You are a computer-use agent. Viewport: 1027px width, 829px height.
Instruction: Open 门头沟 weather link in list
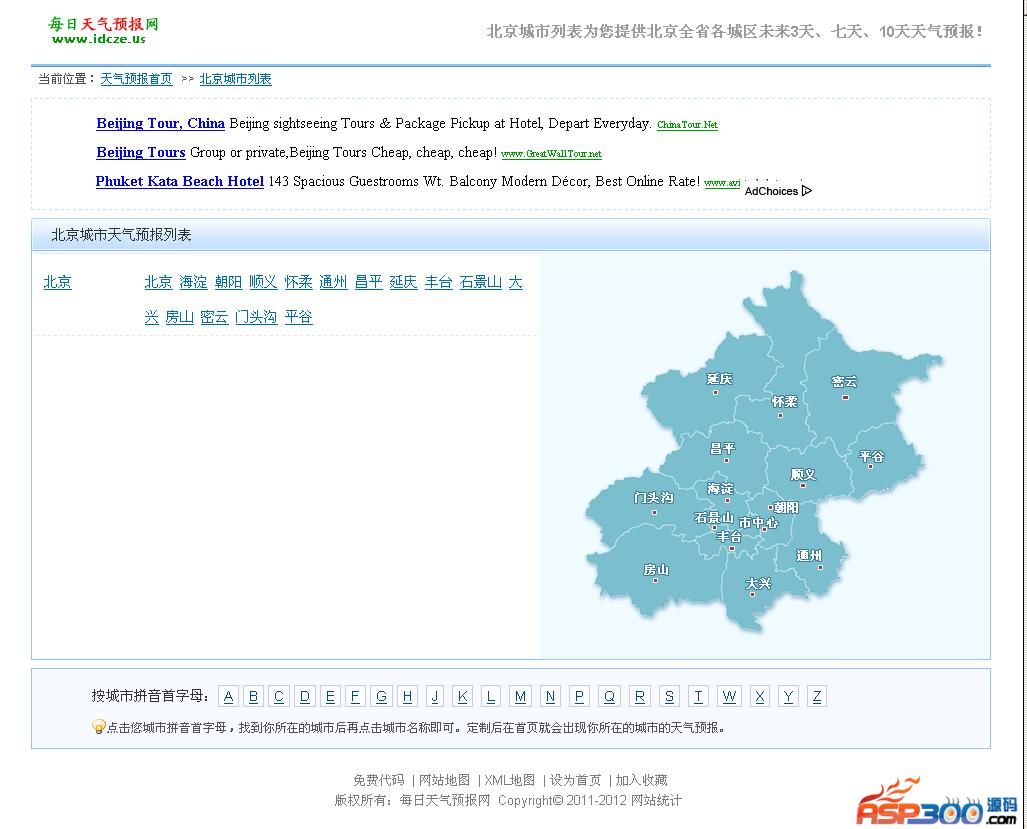(x=256, y=317)
